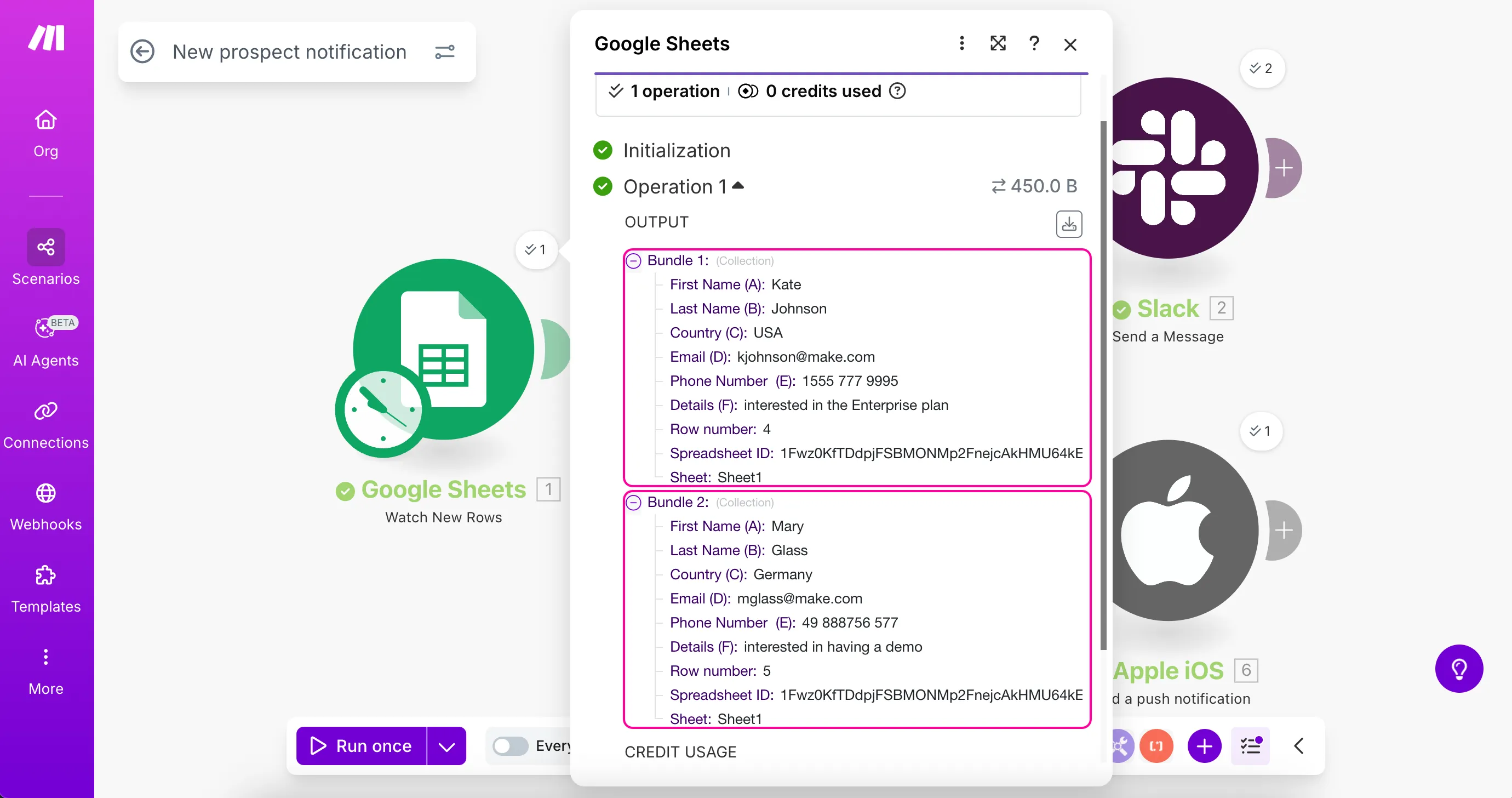Click the Row number 4 entry
Viewport: 1512px width, 798px height.
pos(720,429)
